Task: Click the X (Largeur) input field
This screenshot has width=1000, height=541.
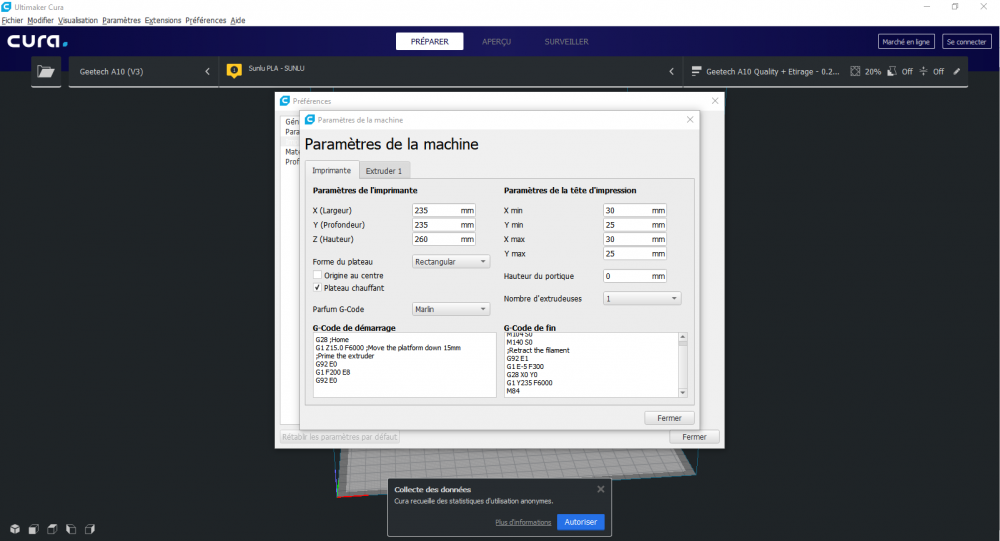Action: pyautogui.click(x=444, y=211)
